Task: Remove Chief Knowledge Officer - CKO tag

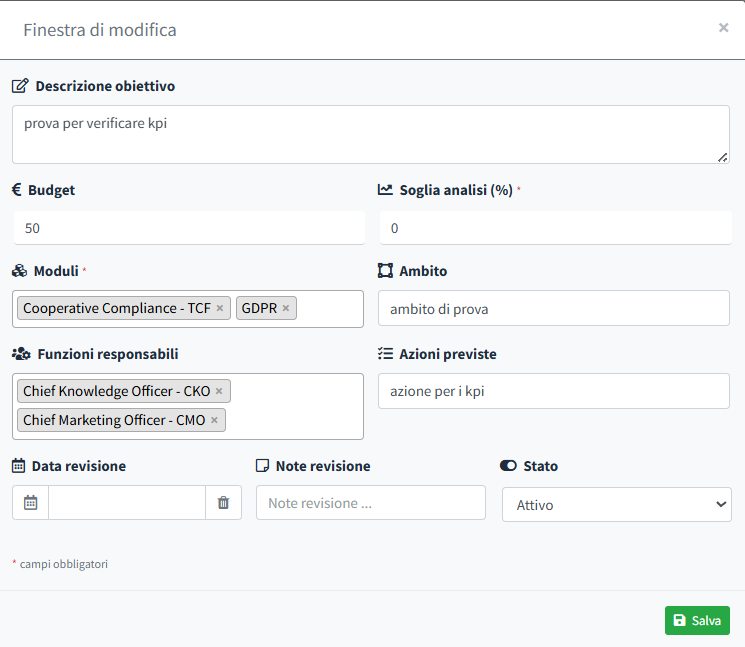Action: [x=219, y=391]
